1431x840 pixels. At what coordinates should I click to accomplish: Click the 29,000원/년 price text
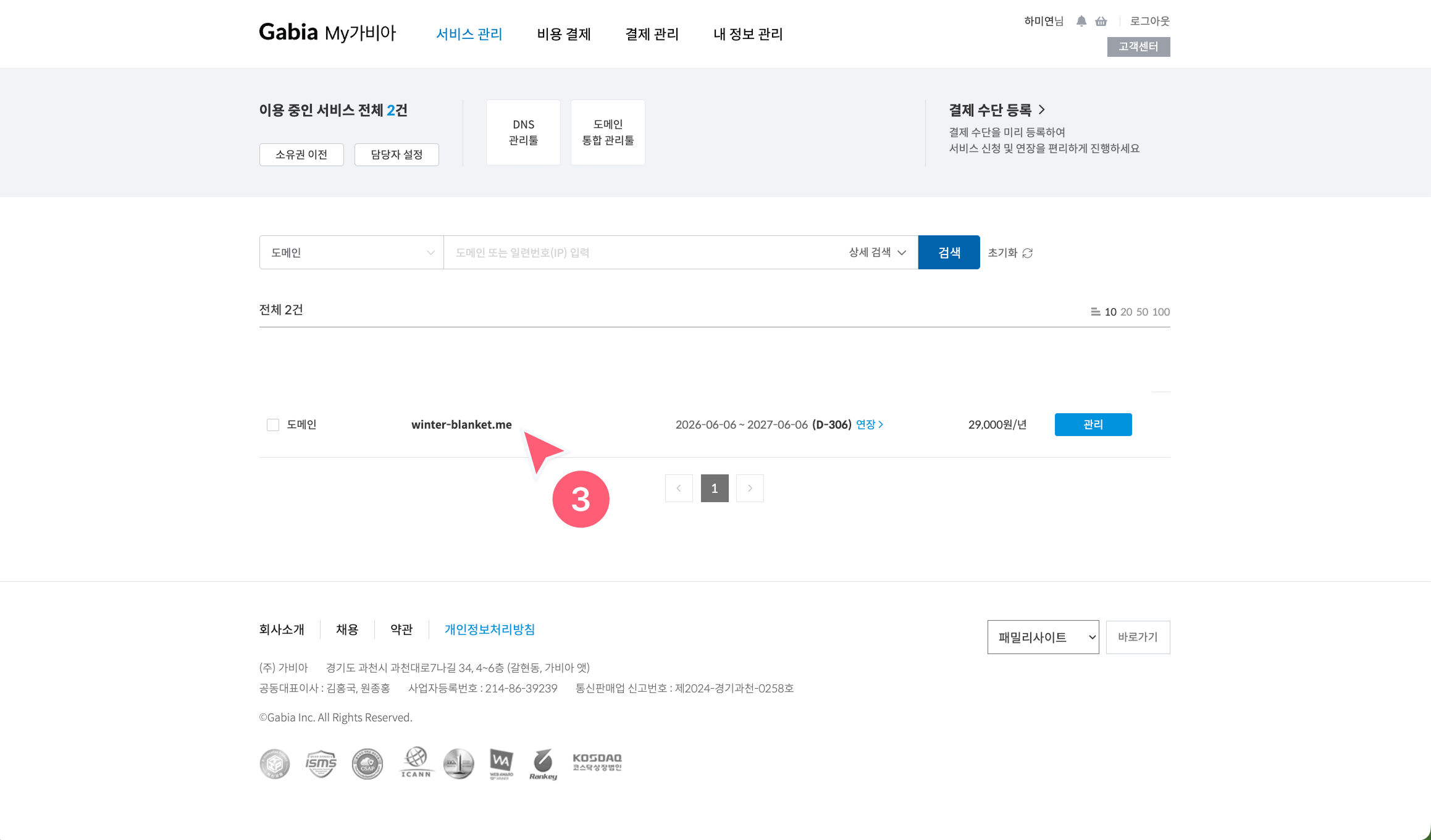click(997, 424)
